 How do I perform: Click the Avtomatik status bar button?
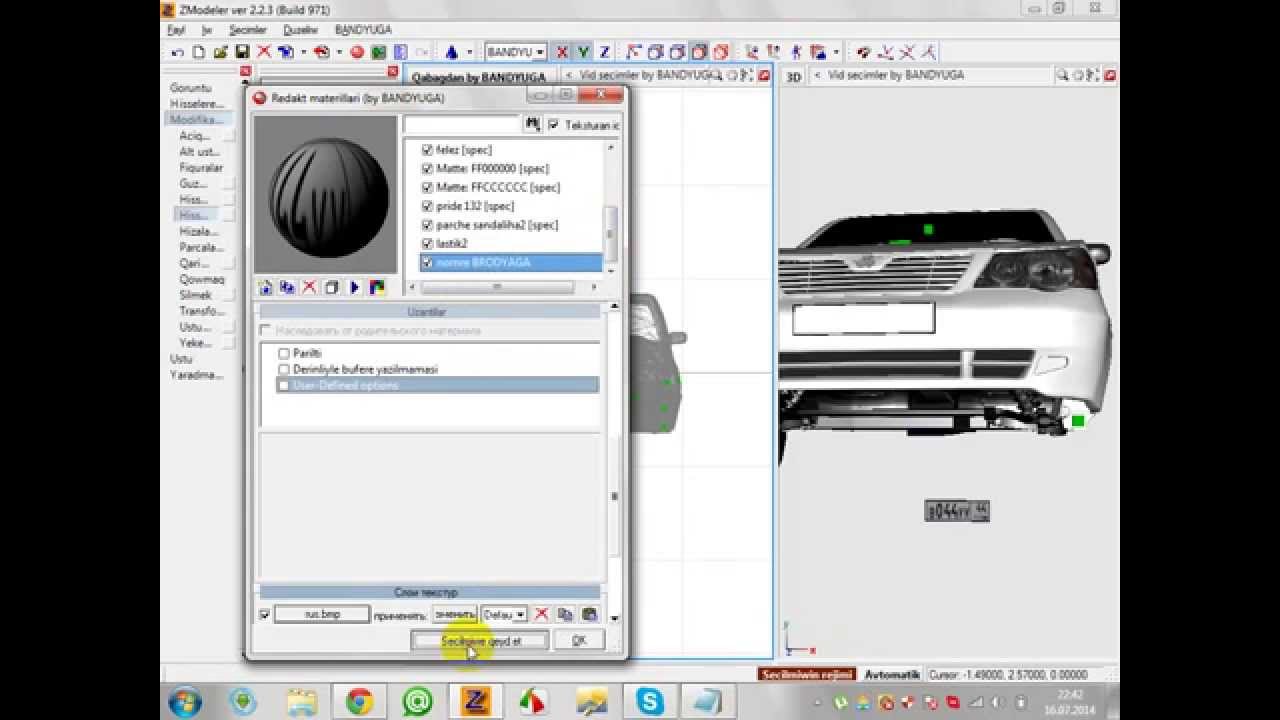click(891, 675)
